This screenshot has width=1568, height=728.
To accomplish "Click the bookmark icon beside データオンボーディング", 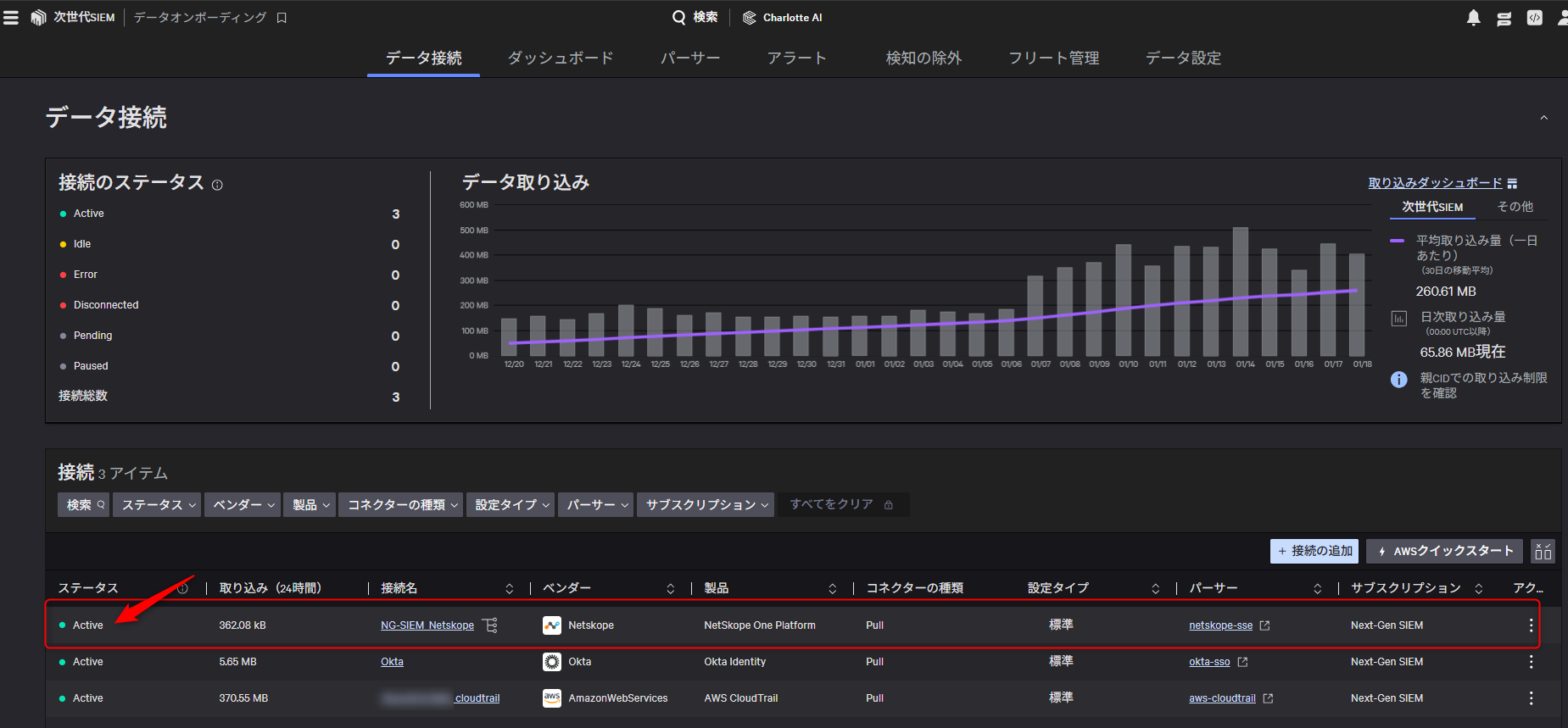I will pos(282,18).
